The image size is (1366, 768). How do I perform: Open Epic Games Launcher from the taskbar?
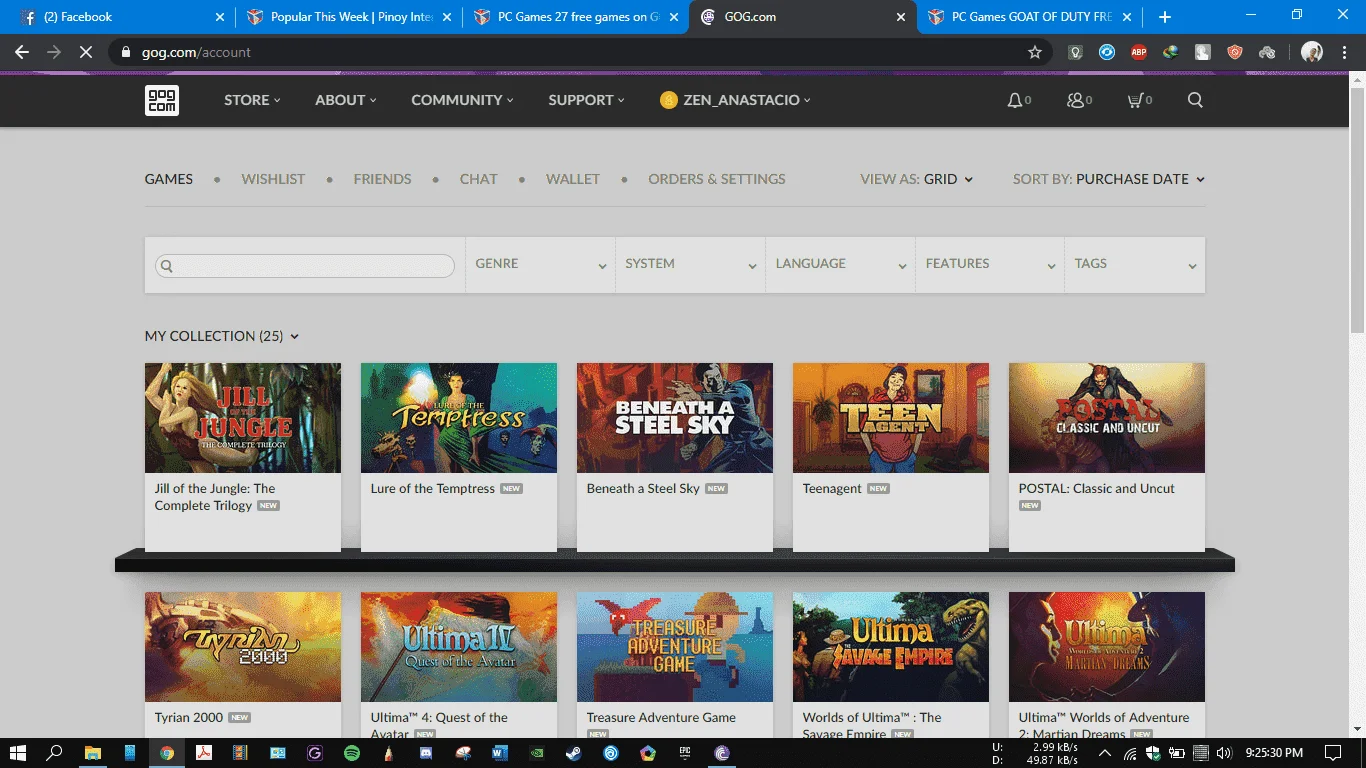[685, 753]
